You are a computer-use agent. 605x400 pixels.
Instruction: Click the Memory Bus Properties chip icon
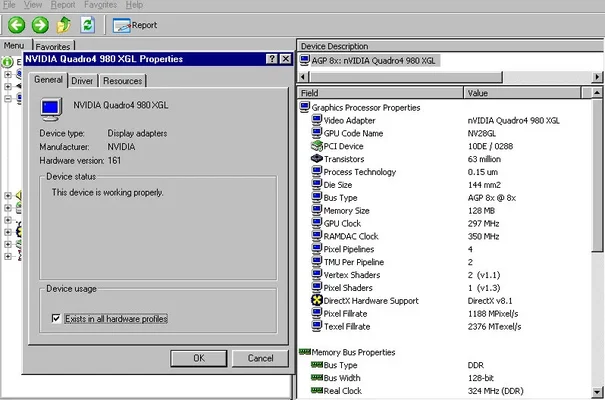(x=305, y=351)
